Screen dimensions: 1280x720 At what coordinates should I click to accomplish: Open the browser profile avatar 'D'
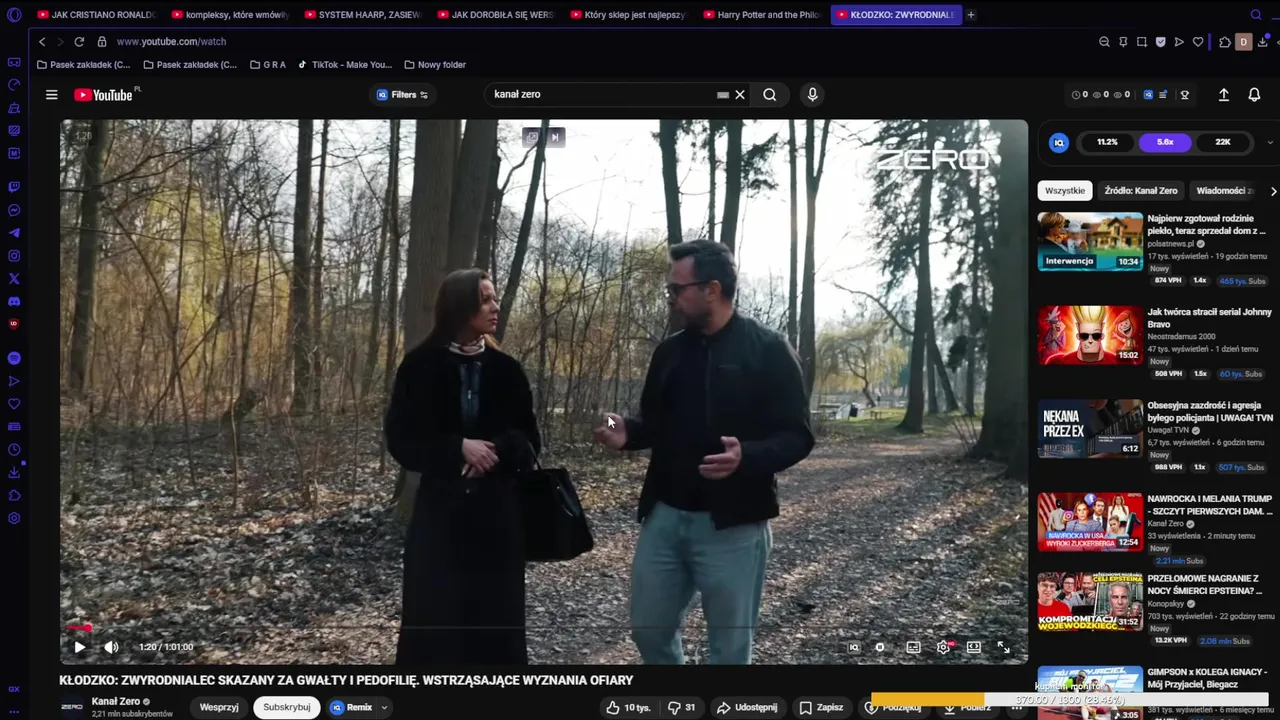click(x=1244, y=42)
